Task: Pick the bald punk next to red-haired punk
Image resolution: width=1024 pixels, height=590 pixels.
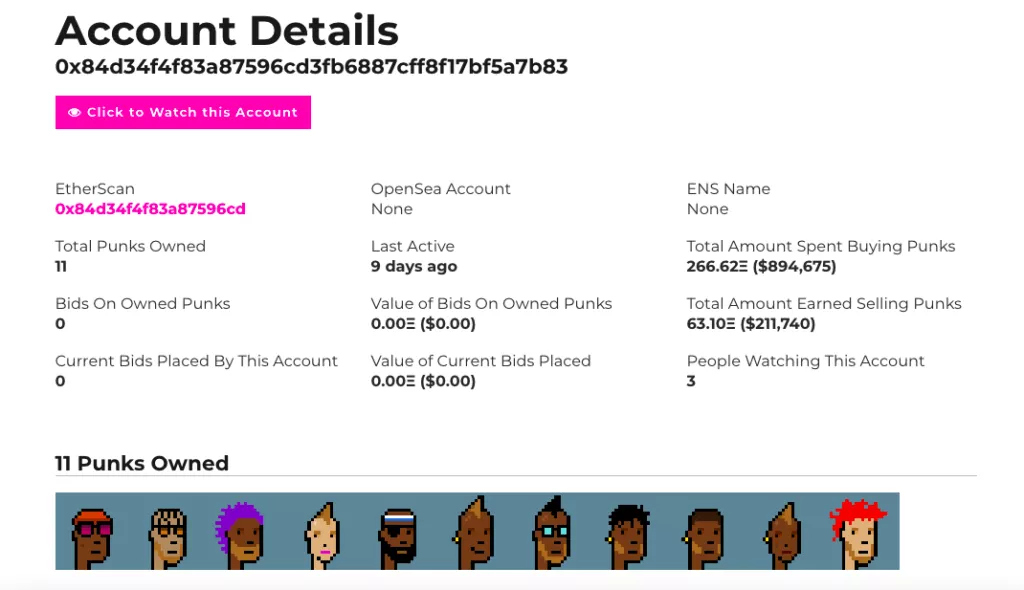Action: (781, 535)
